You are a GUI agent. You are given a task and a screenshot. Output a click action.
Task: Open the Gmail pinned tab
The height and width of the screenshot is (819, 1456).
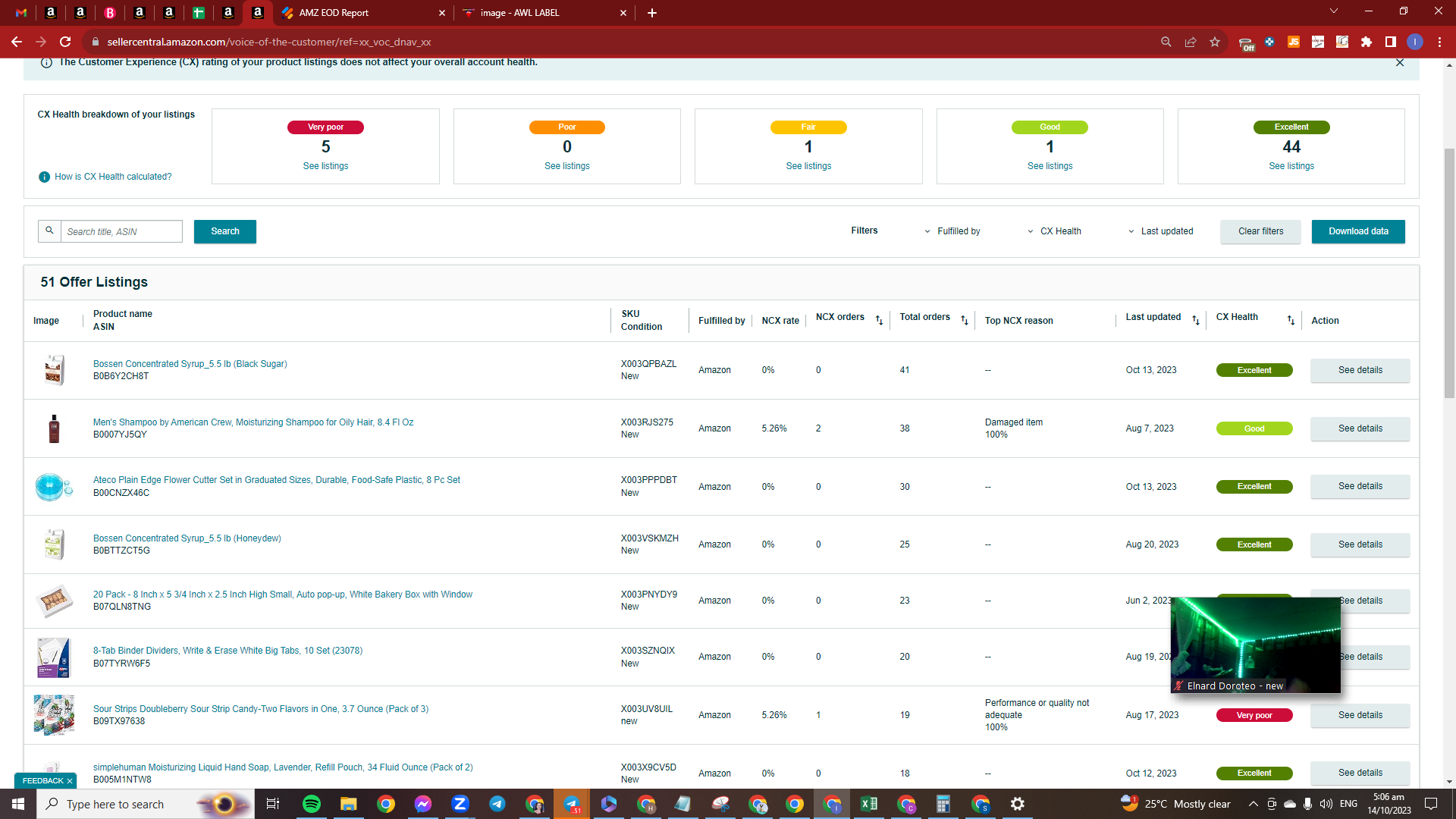[21, 12]
